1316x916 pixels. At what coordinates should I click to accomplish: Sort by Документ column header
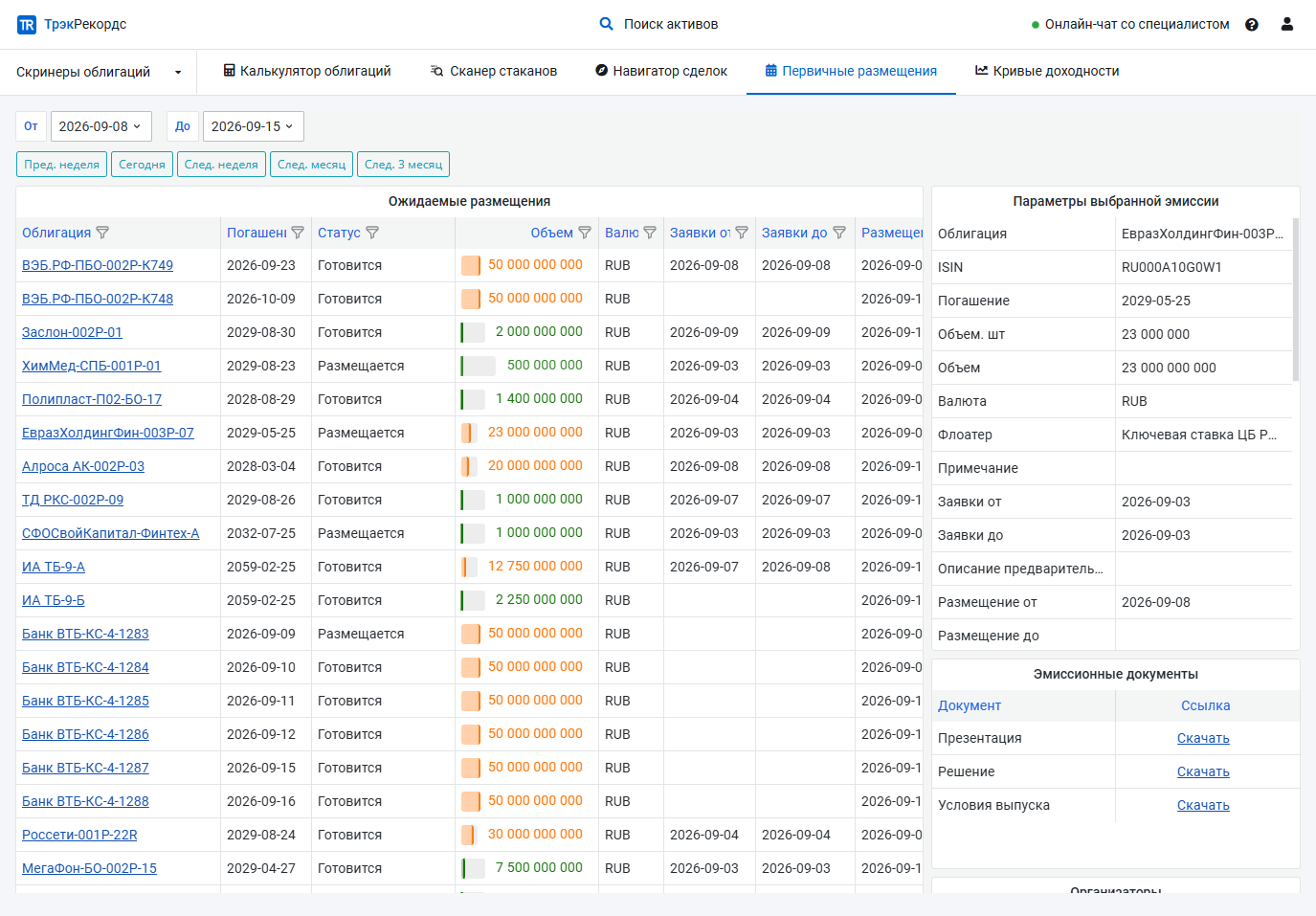point(969,705)
